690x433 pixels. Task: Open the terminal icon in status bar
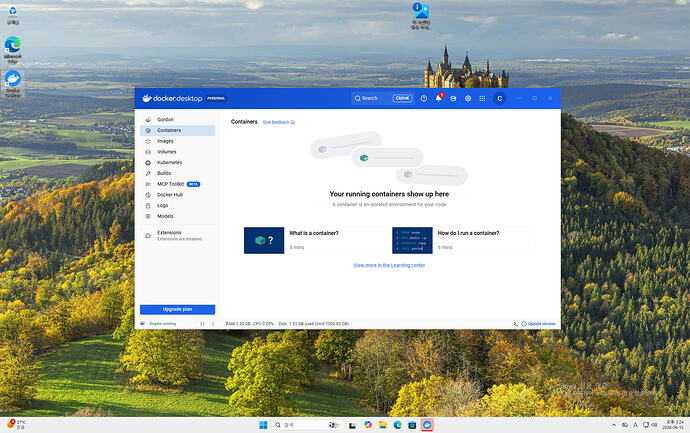[515, 324]
